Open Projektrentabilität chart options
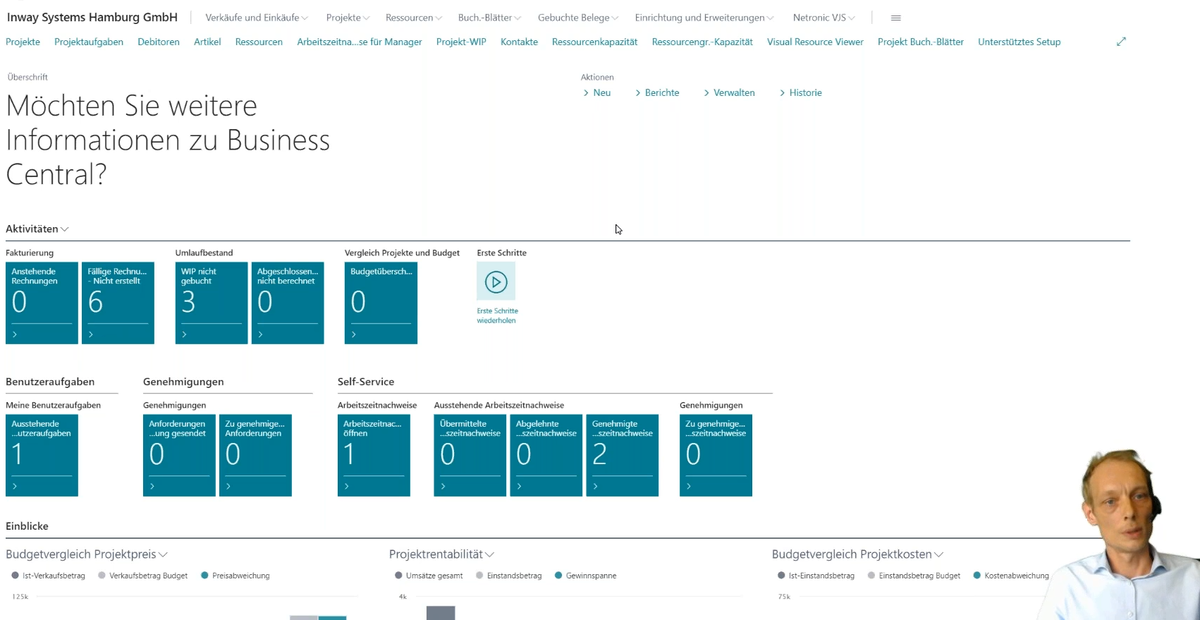Image resolution: width=1200 pixels, height=620 pixels. (x=442, y=554)
